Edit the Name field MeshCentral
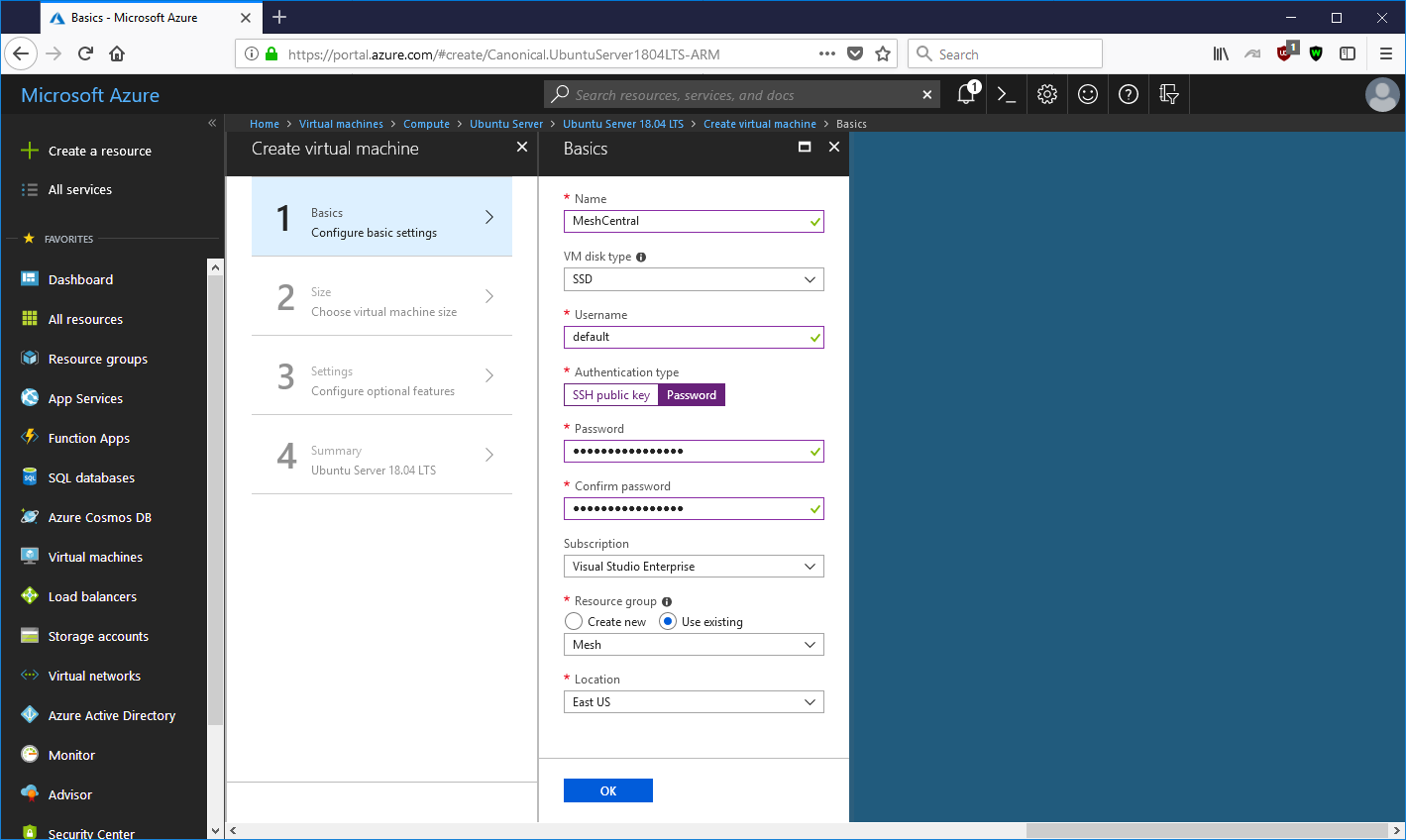Screen dimensions: 1406x840 coord(694,222)
